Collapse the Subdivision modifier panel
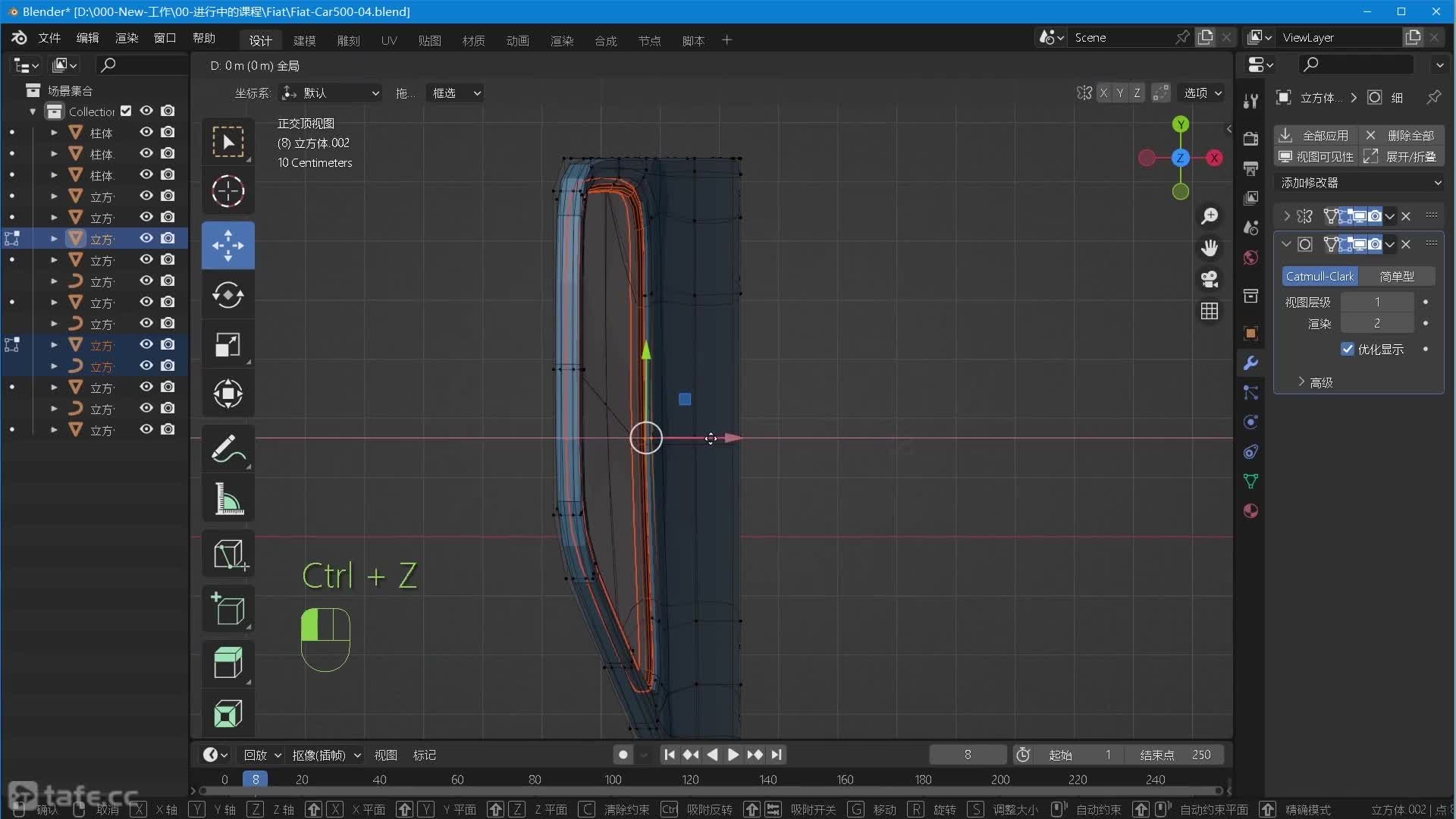This screenshot has width=1456, height=819. pyautogui.click(x=1286, y=244)
